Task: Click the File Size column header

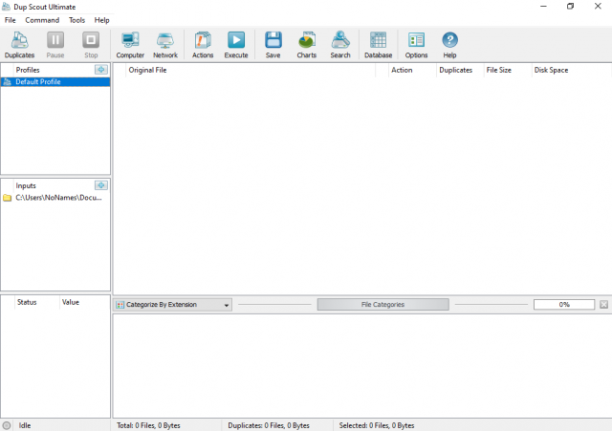Action: tap(507, 70)
